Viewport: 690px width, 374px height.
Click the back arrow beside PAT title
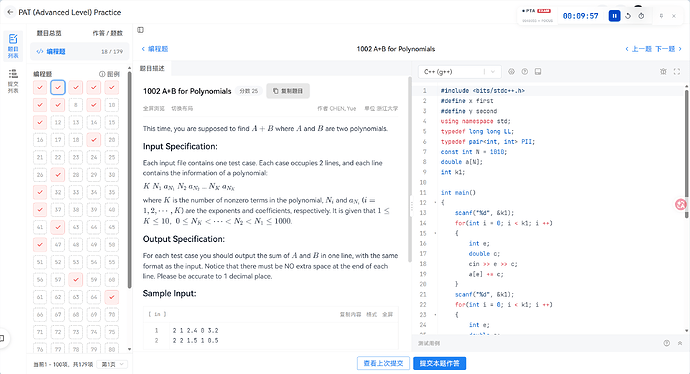point(10,12)
